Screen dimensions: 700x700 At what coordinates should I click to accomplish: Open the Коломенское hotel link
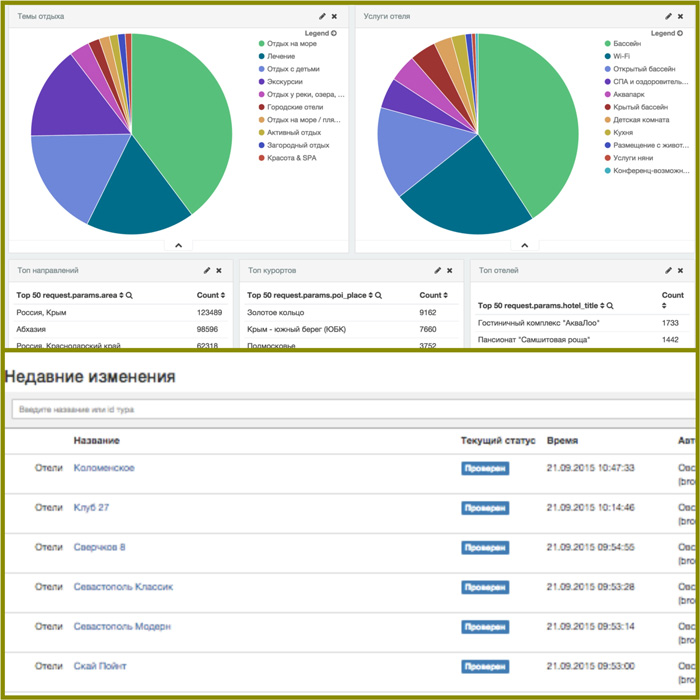click(104, 468)
